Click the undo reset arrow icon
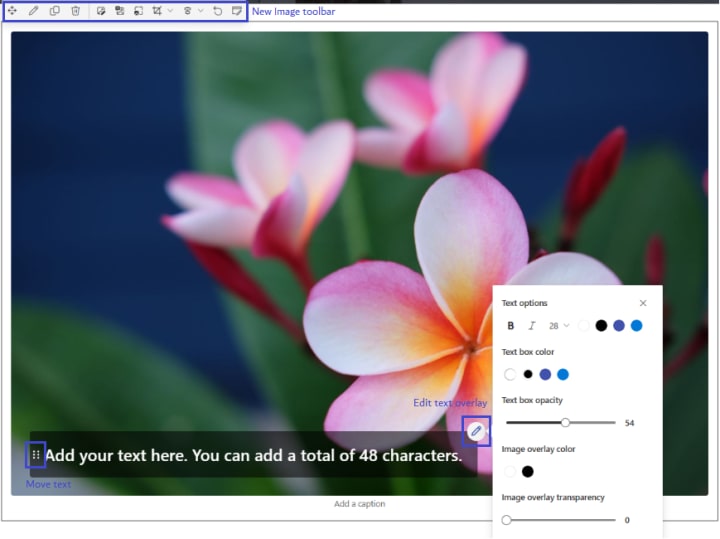 (218, 11)
